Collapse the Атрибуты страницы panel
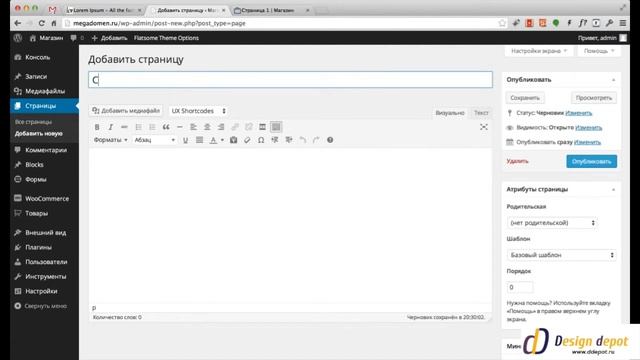The width and height of the screenshot is (640, 360). coord(613,190)
